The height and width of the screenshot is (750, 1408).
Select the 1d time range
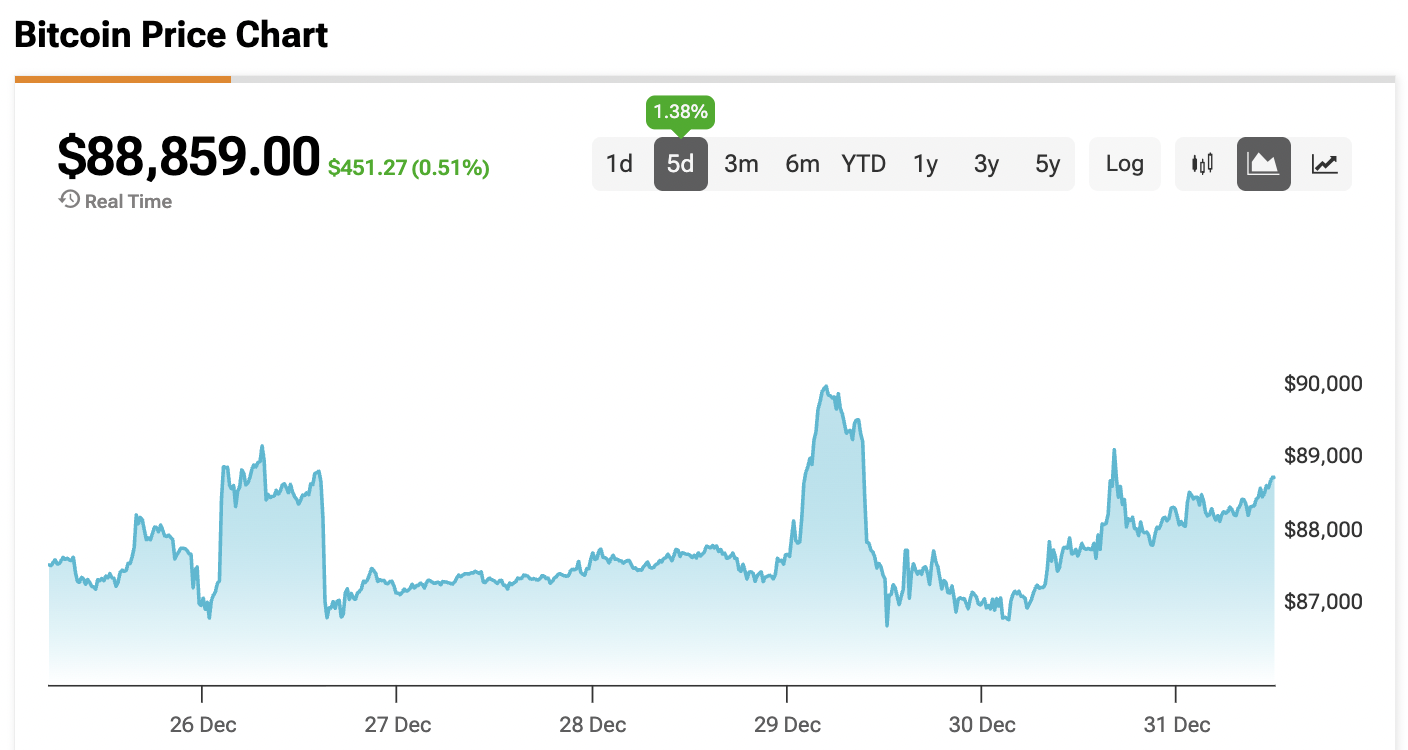click(620, 164)
